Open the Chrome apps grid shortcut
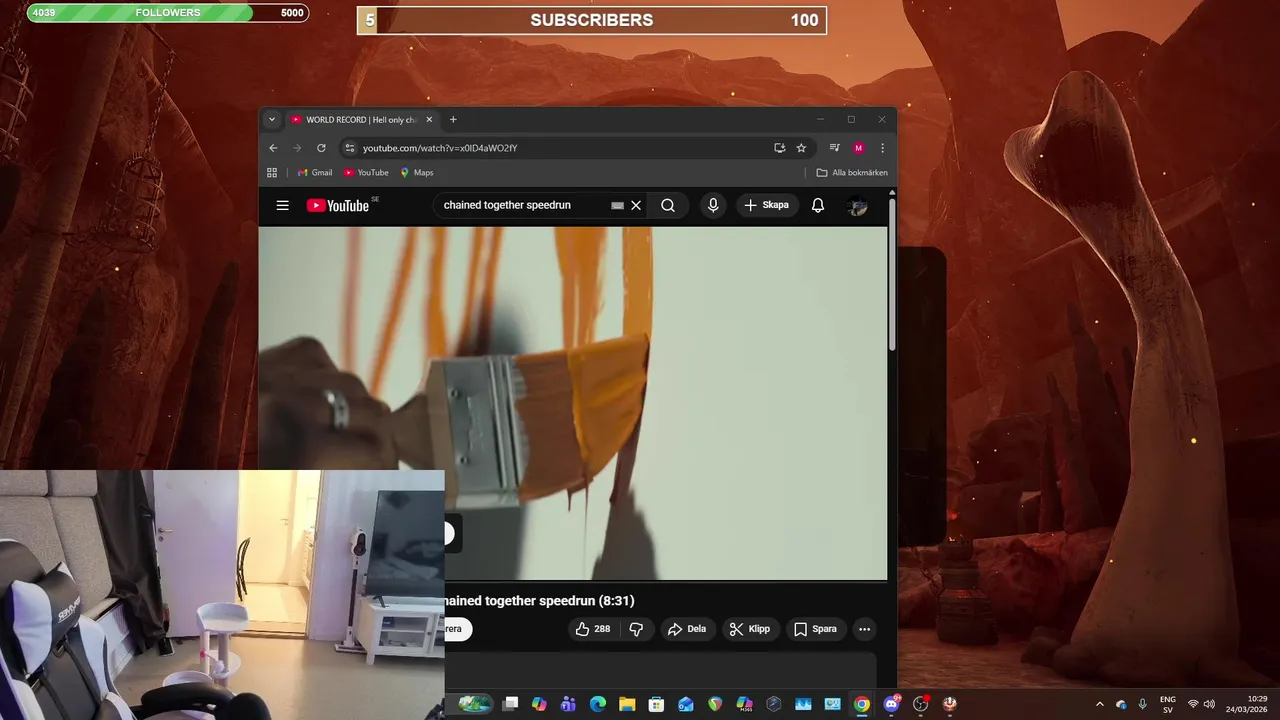Image resolution: width=1280 pixels, height=720 pixels. coord(272,173)
